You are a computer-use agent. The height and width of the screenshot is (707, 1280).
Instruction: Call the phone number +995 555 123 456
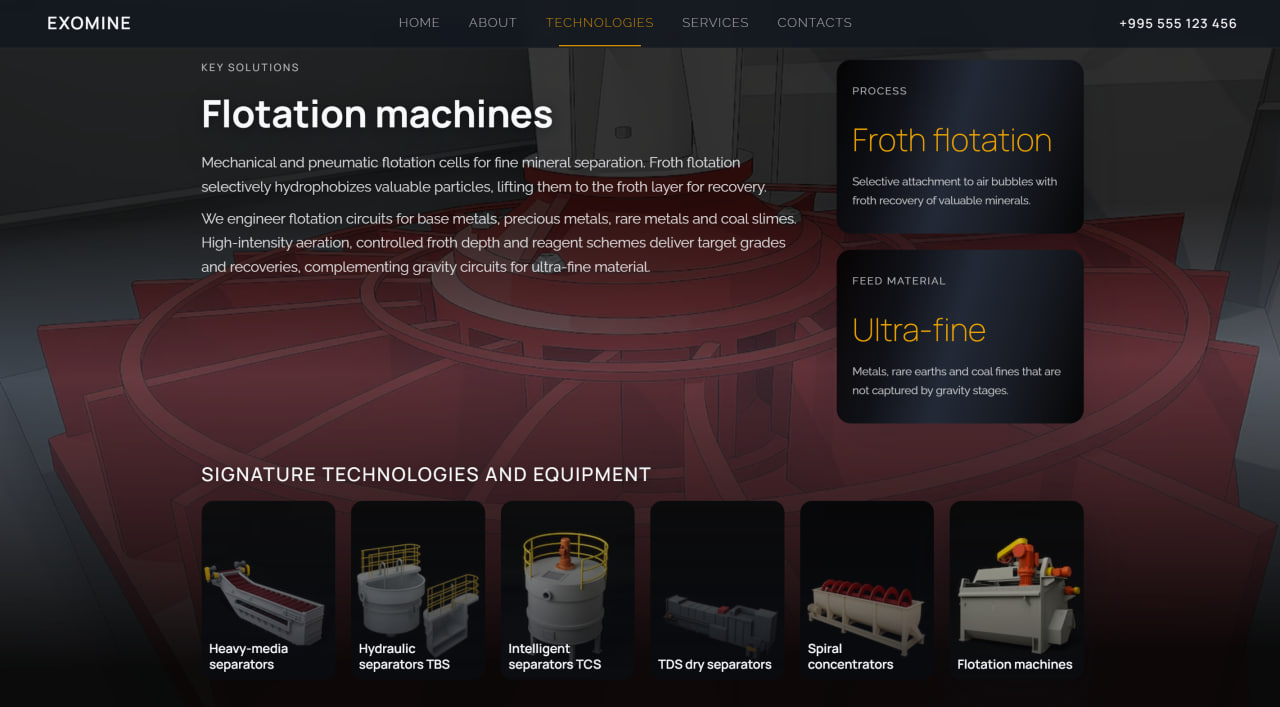[x=1178, y=23]
